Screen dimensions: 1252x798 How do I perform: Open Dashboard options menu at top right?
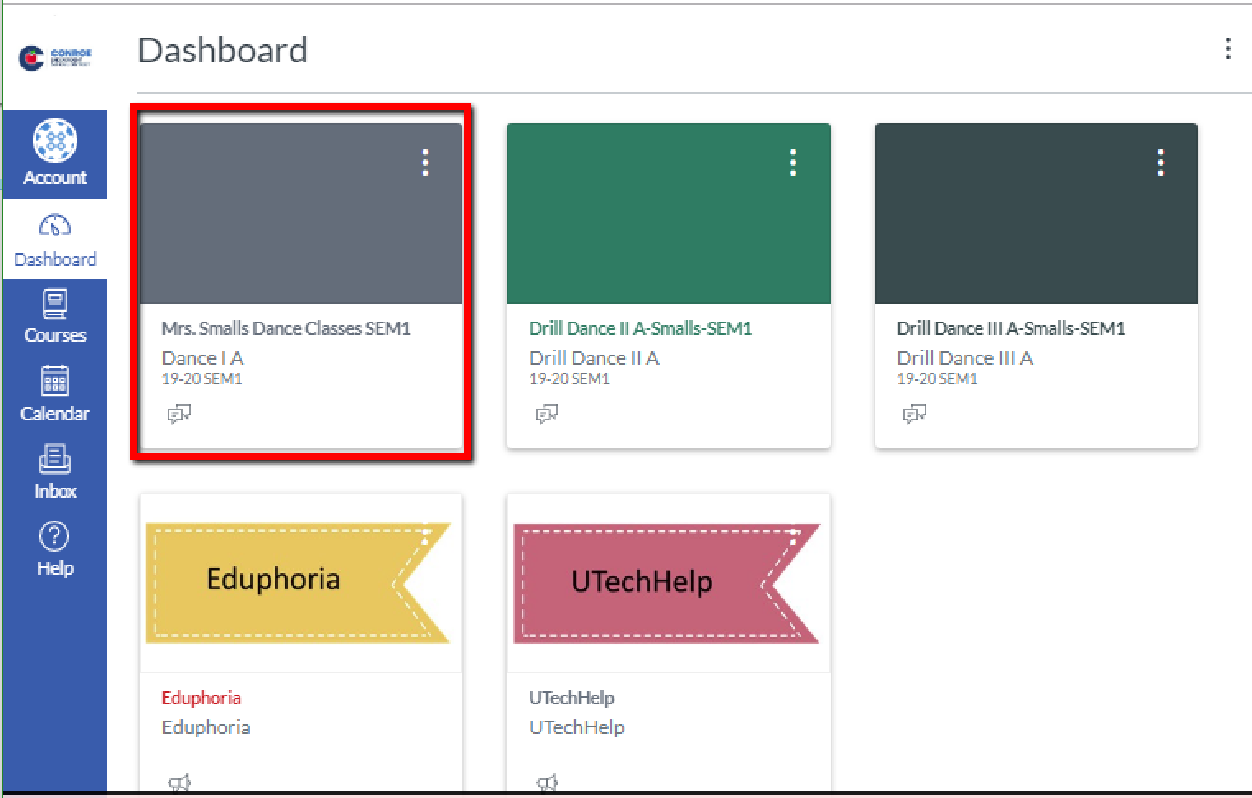click(1227, 49)
